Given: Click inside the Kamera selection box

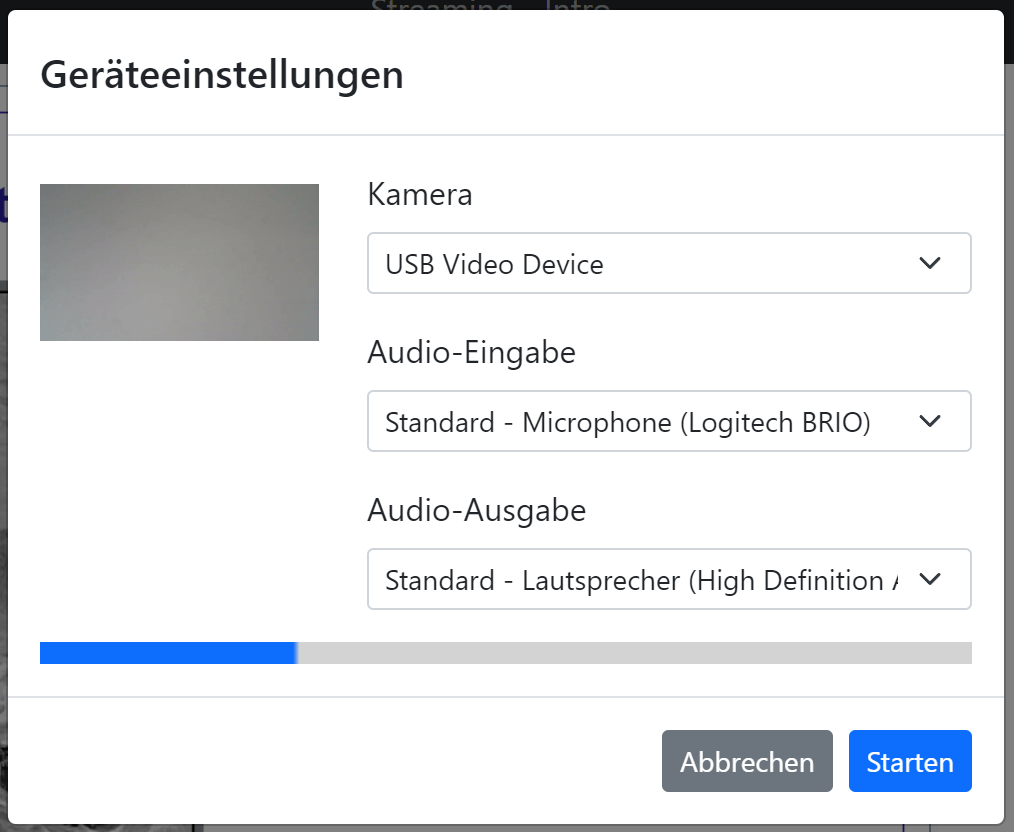Looking at the screenshot, I should [600, 263].
